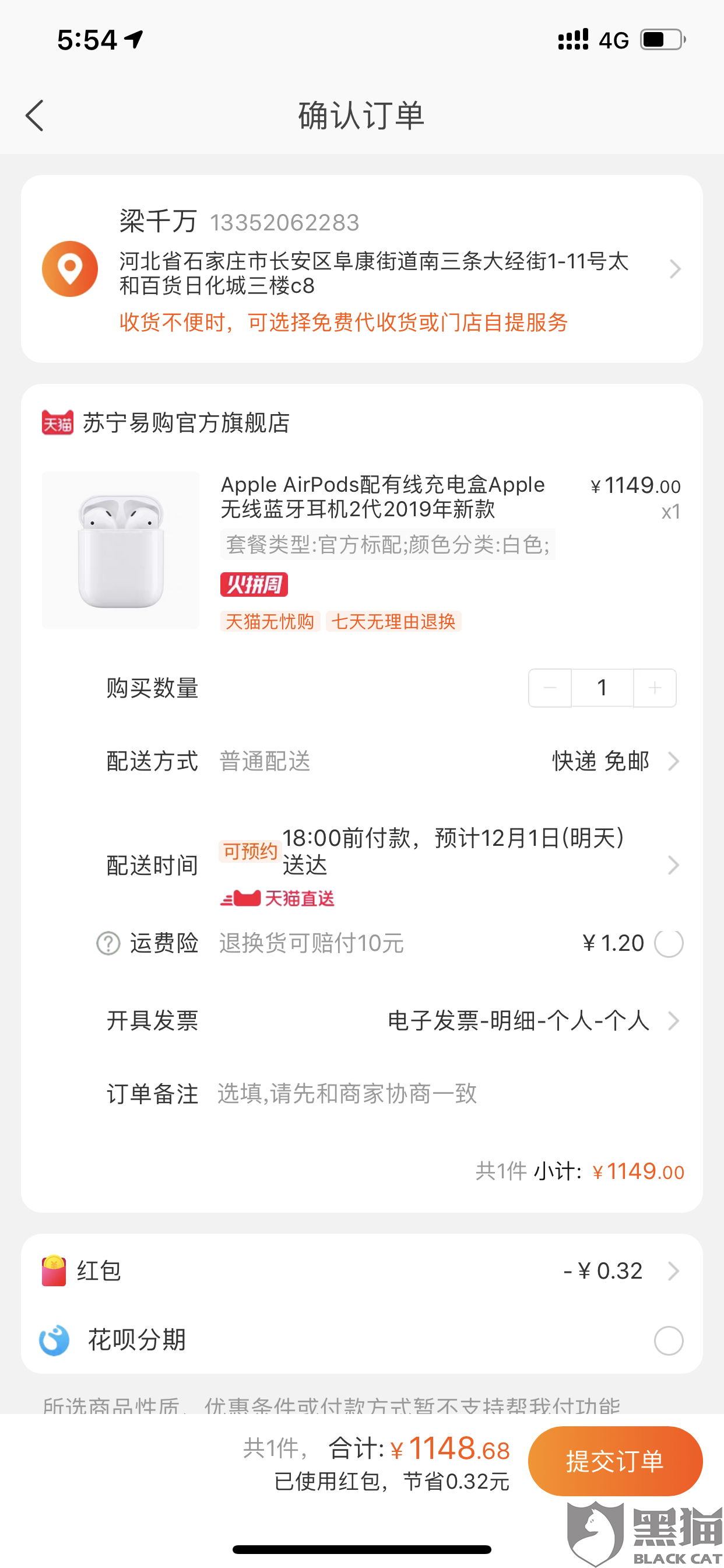The image size is (724, 1568).
Task: Open the 红包 red envelope discount row
Action: click(x=362, y=1271)
